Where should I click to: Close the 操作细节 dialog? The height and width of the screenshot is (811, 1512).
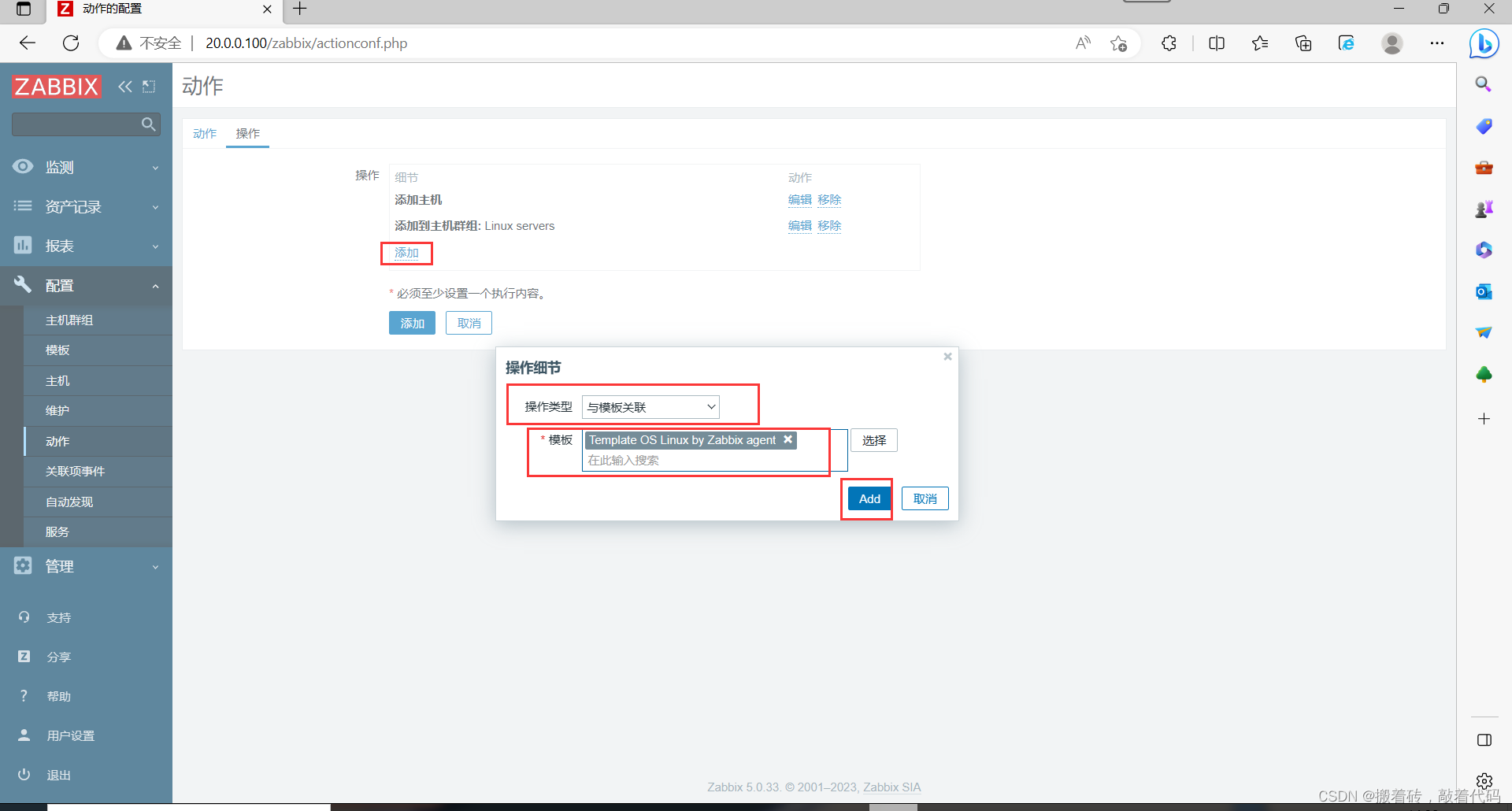[948, 357]
